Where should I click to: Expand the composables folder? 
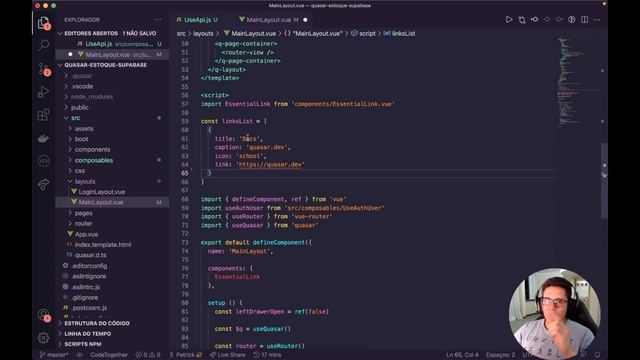coord(112,160)
